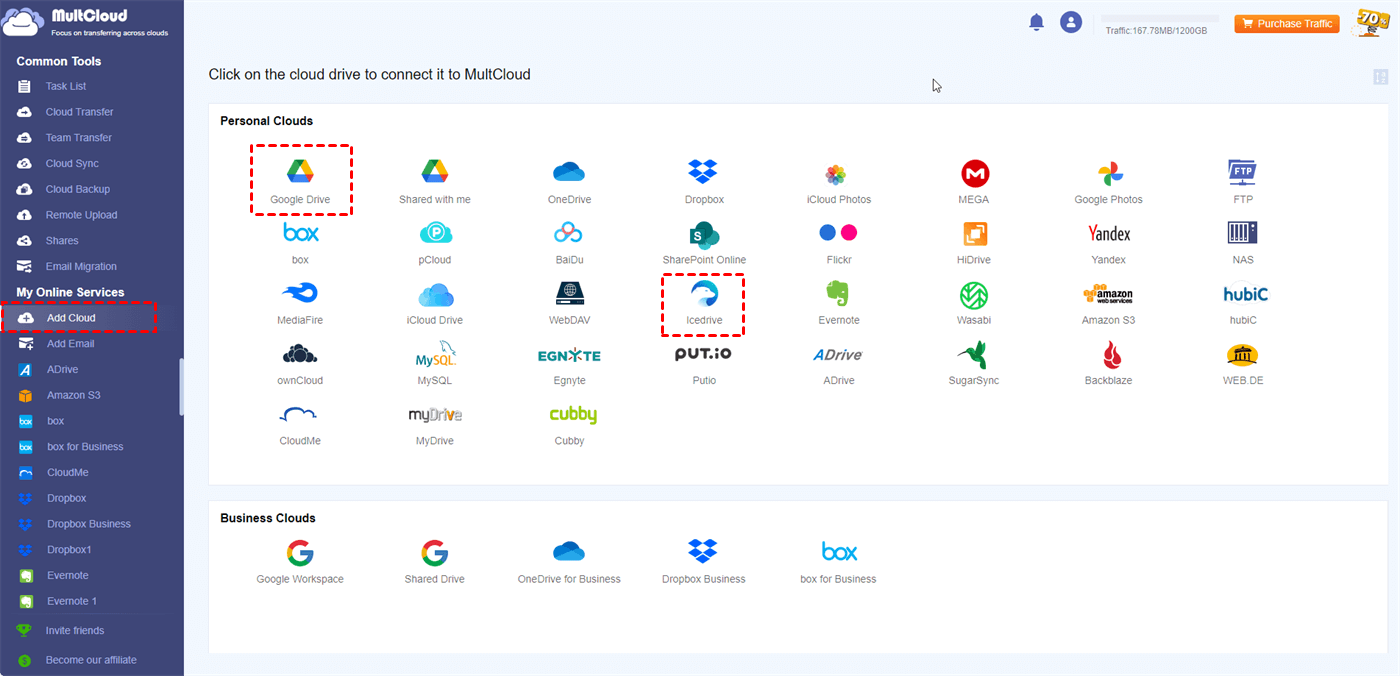1400x676 pixels.
Task: Choose Dropbox personal cloud icon
Action: tap(704, 182)
